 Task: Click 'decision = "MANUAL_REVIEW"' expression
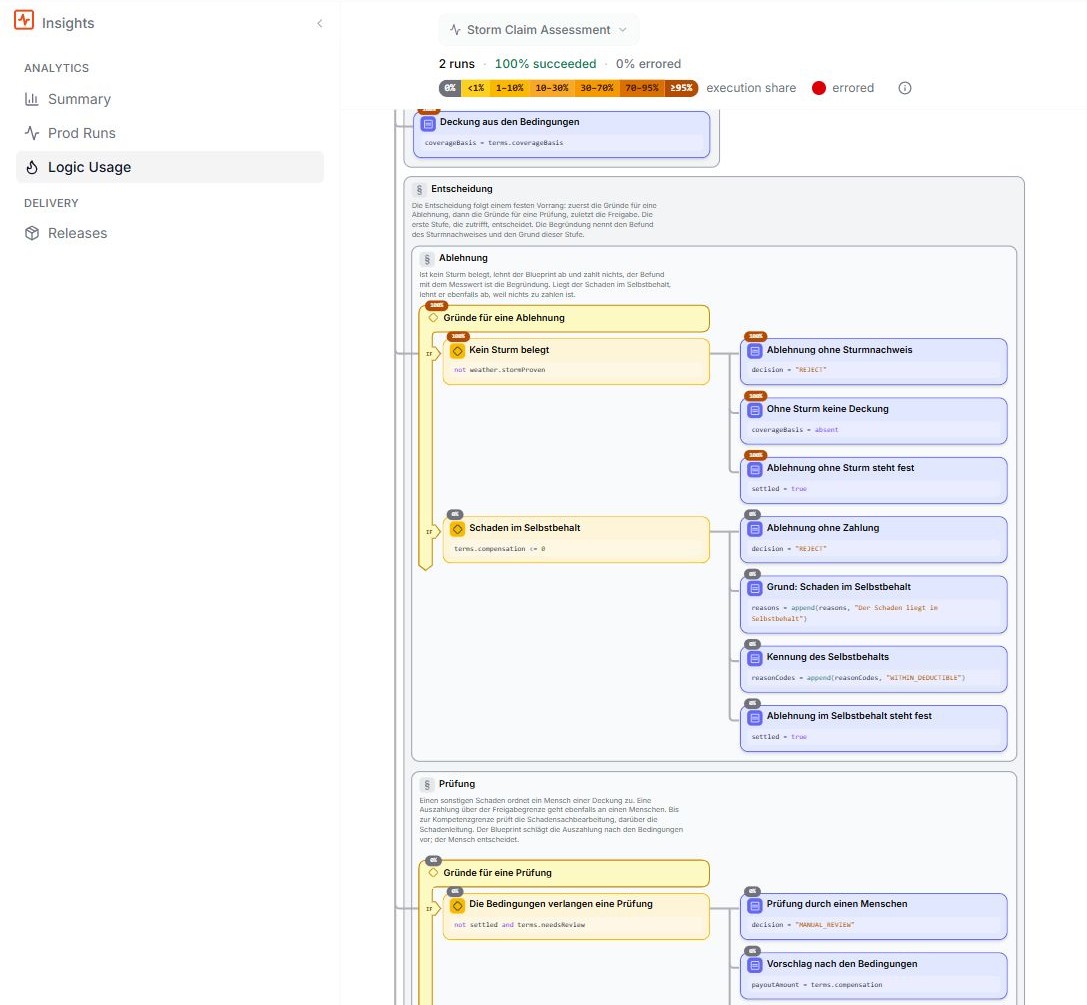click(x=803, y=925)
